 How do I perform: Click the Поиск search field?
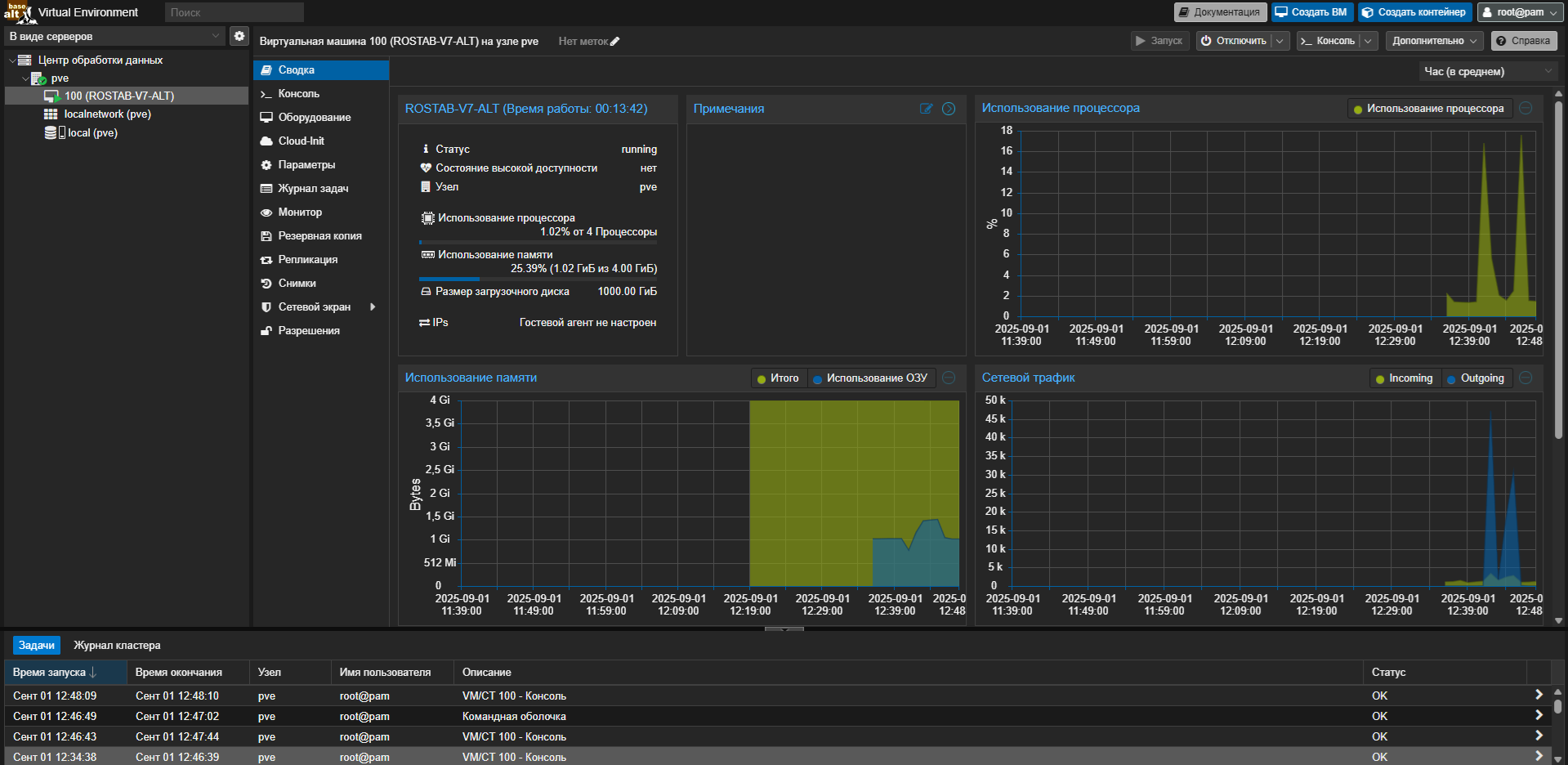(234, 12)
